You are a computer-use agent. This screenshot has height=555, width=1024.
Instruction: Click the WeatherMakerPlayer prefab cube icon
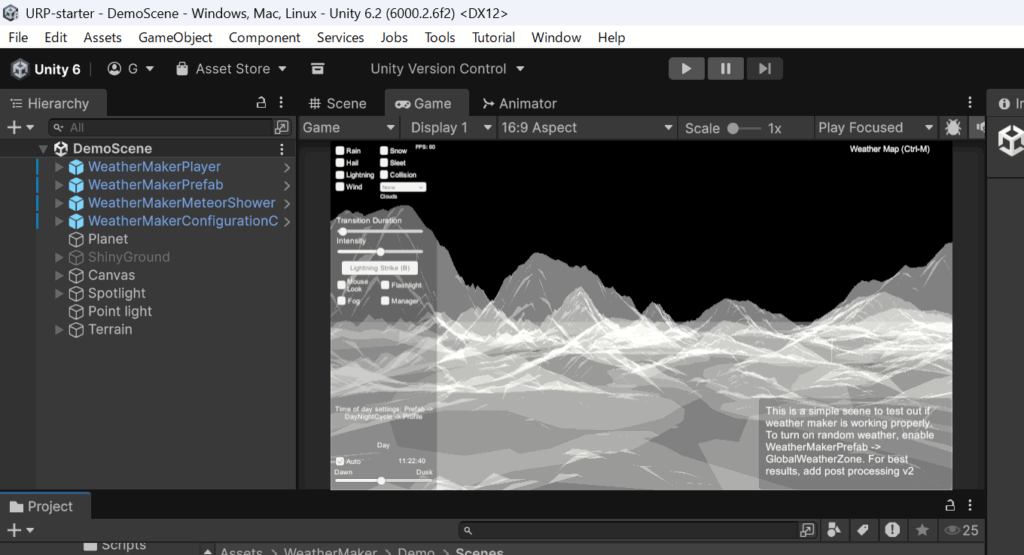tap(76, 167)
